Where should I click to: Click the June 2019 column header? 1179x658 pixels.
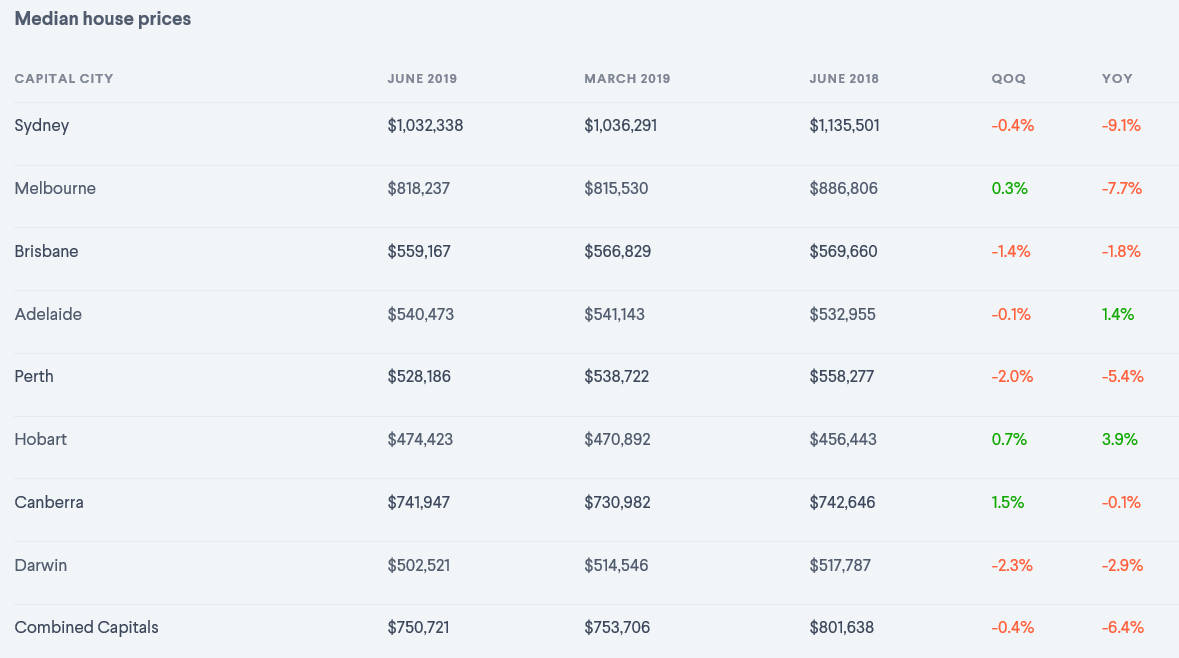tap(422, 79)
